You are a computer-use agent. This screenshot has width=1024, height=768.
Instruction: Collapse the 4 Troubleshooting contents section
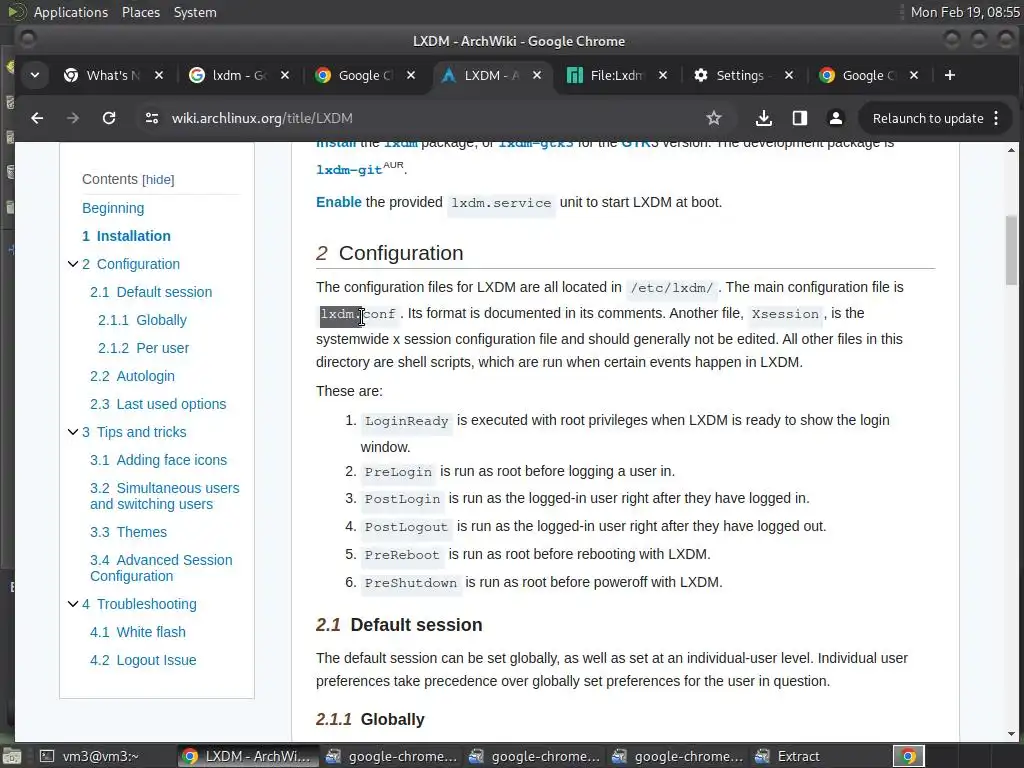(73, 603)
